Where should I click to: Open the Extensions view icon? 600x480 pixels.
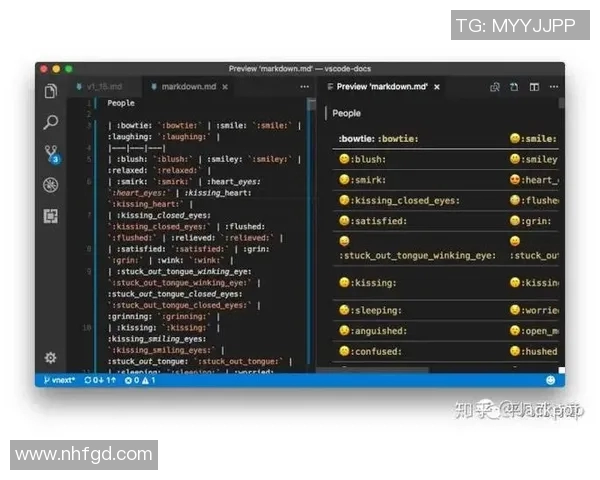pyautogui.click(x=51, y=216)
